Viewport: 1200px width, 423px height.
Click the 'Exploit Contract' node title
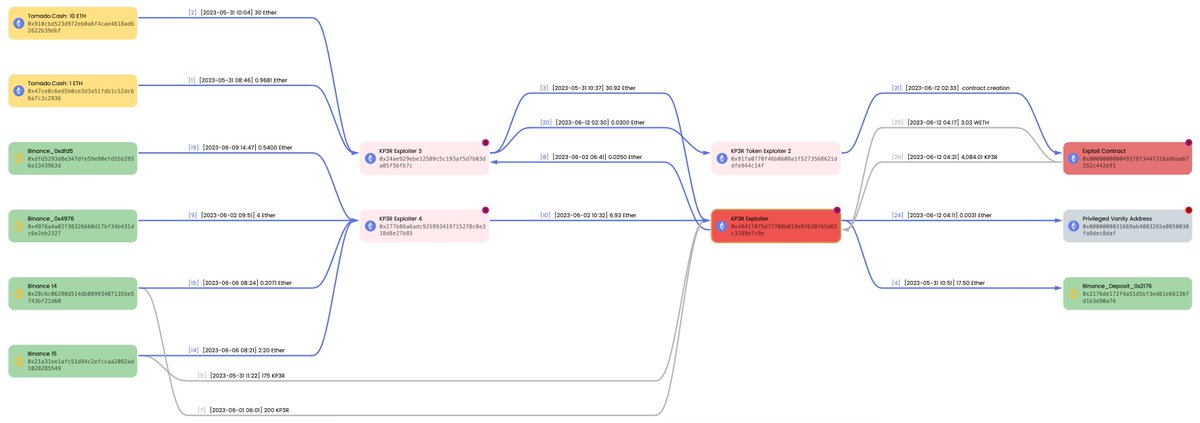point(1104,151)
